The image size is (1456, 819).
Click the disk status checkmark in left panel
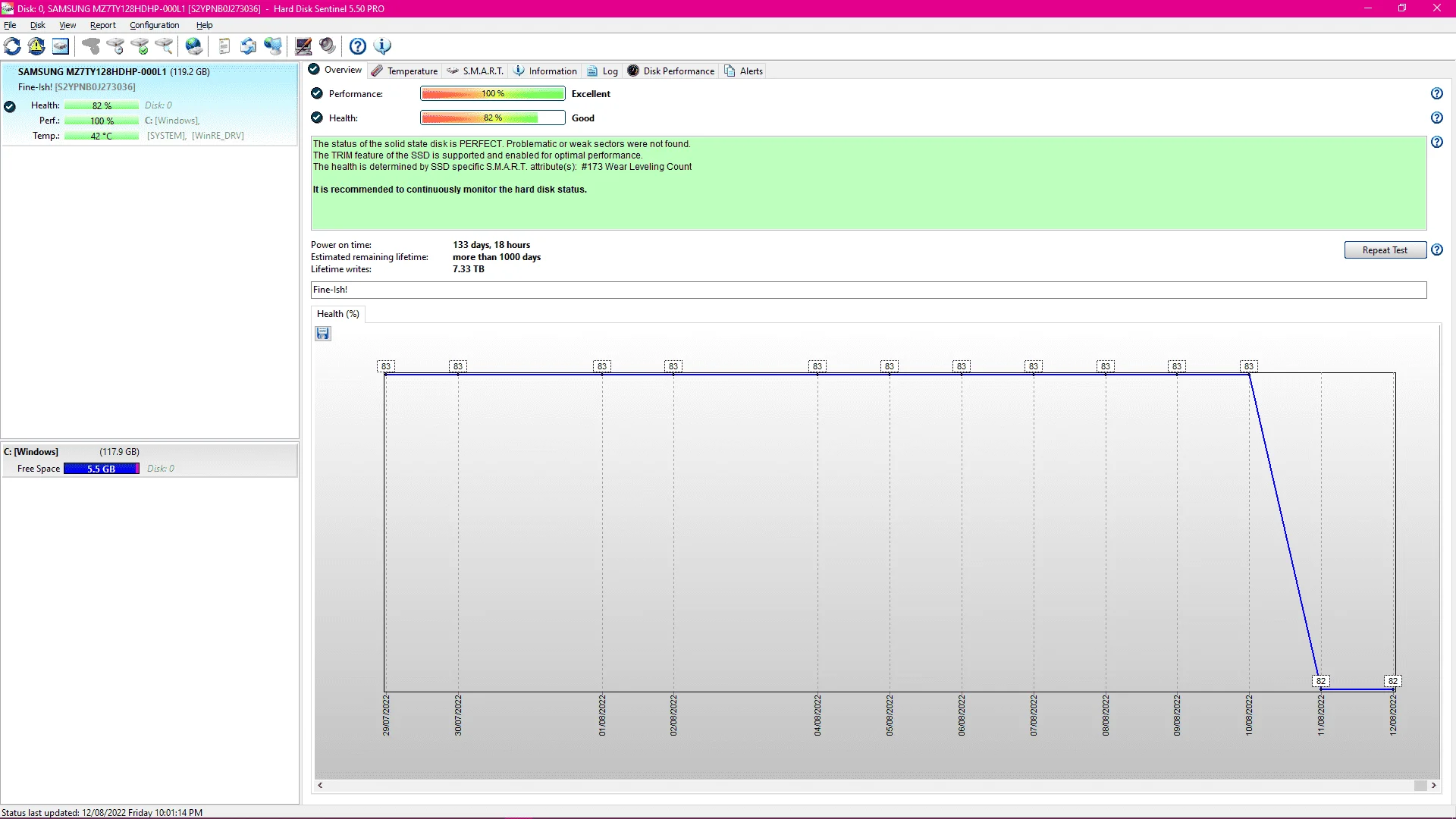(x=10, y=107)
